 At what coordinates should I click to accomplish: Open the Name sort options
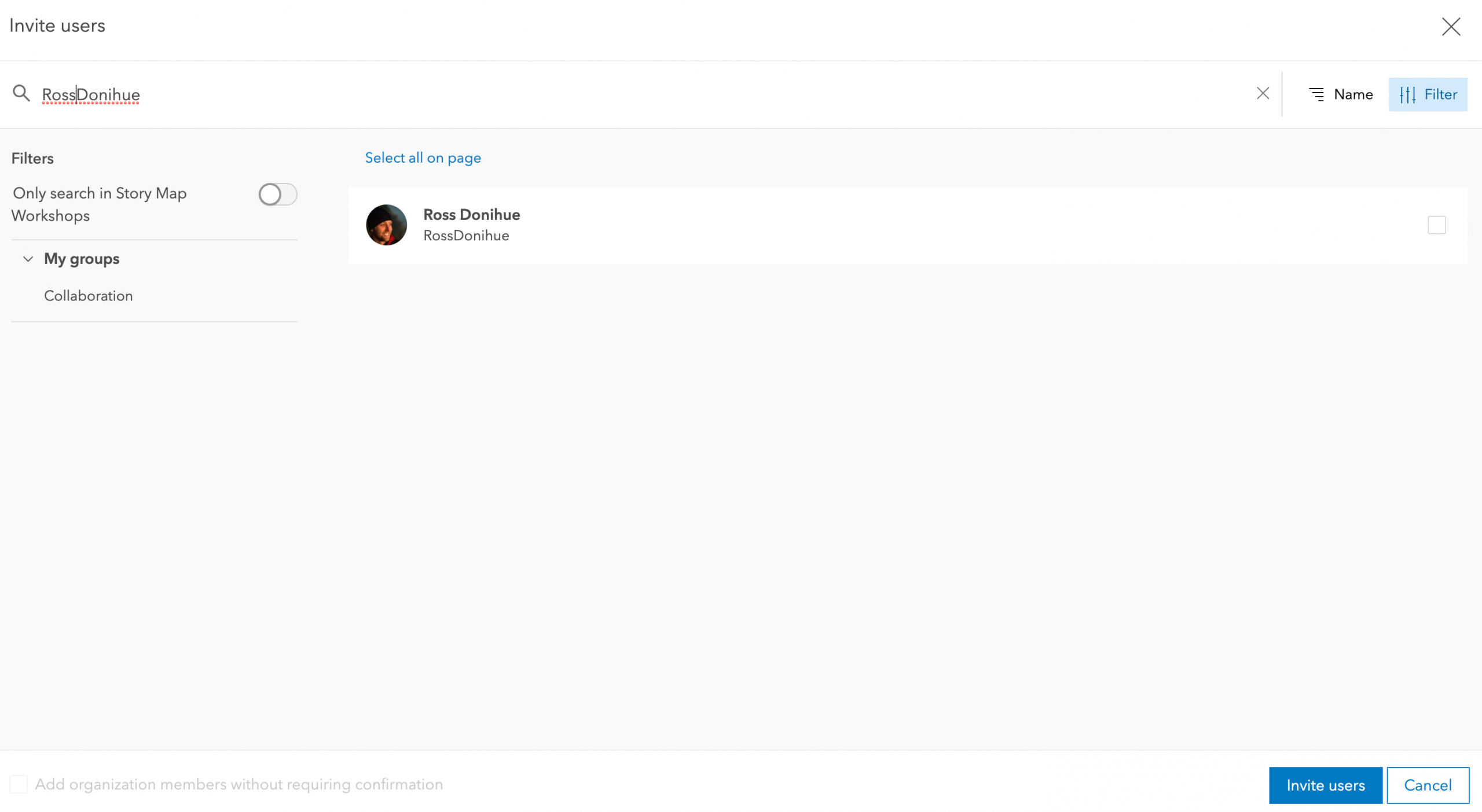click(x=1341, y=94)
